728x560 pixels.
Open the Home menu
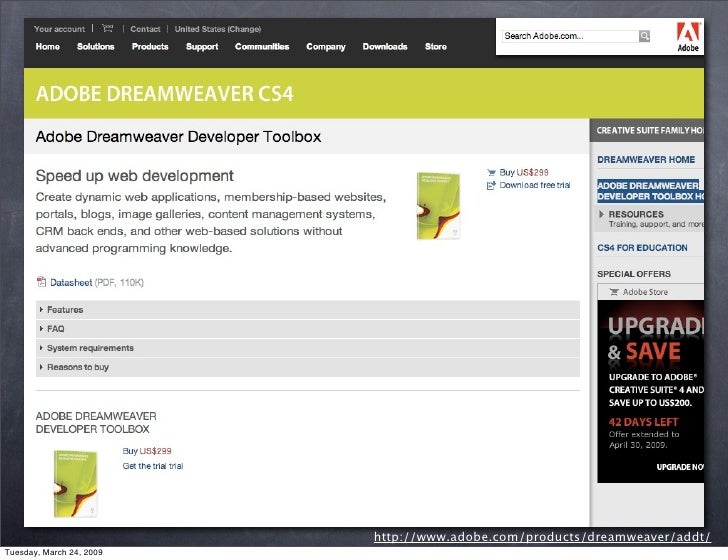click(48, 46)
